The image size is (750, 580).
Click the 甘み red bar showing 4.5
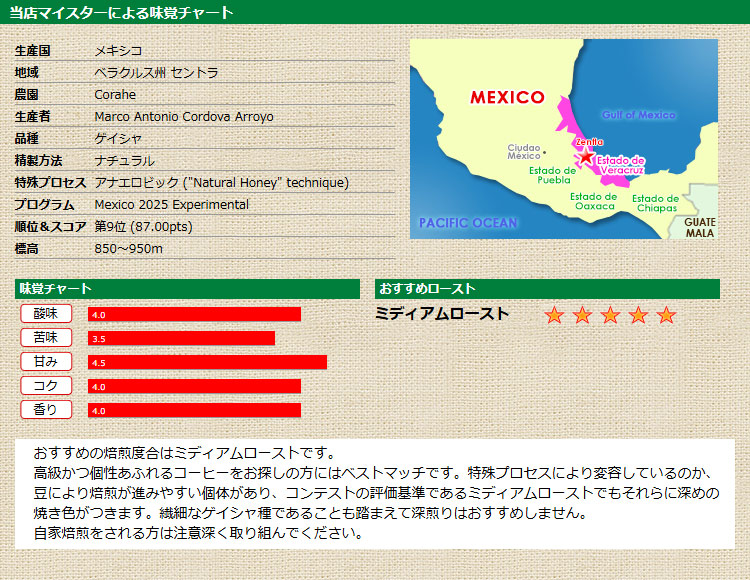coord(207,362)
